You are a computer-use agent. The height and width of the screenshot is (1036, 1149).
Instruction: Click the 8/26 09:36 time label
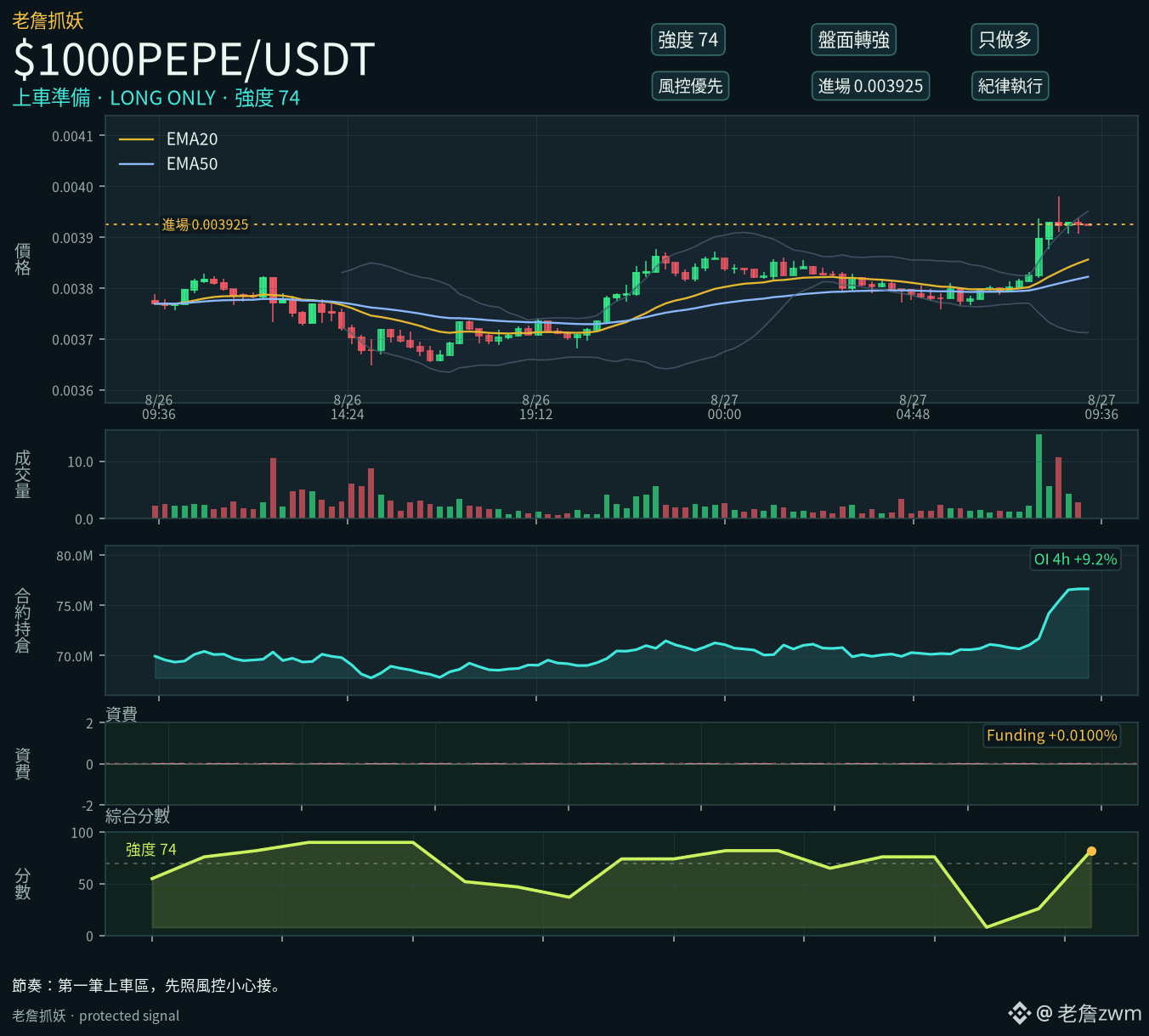click(159, 407)
